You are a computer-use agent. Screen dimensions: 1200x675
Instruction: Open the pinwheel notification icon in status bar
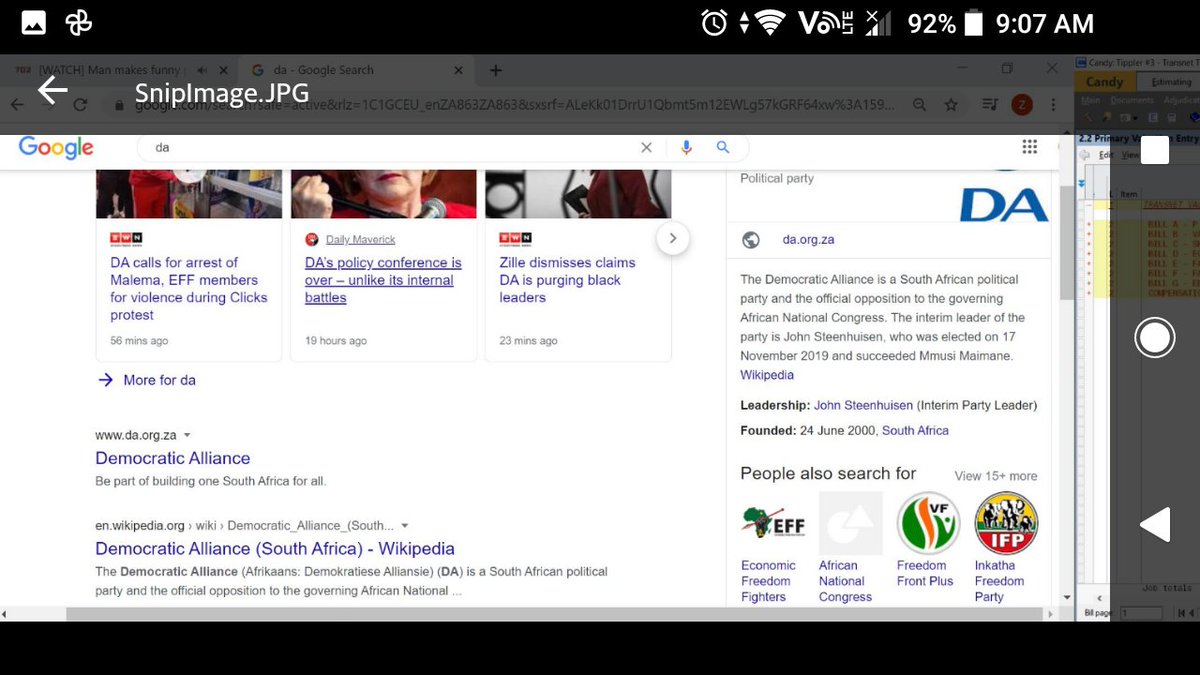[78, 23]
